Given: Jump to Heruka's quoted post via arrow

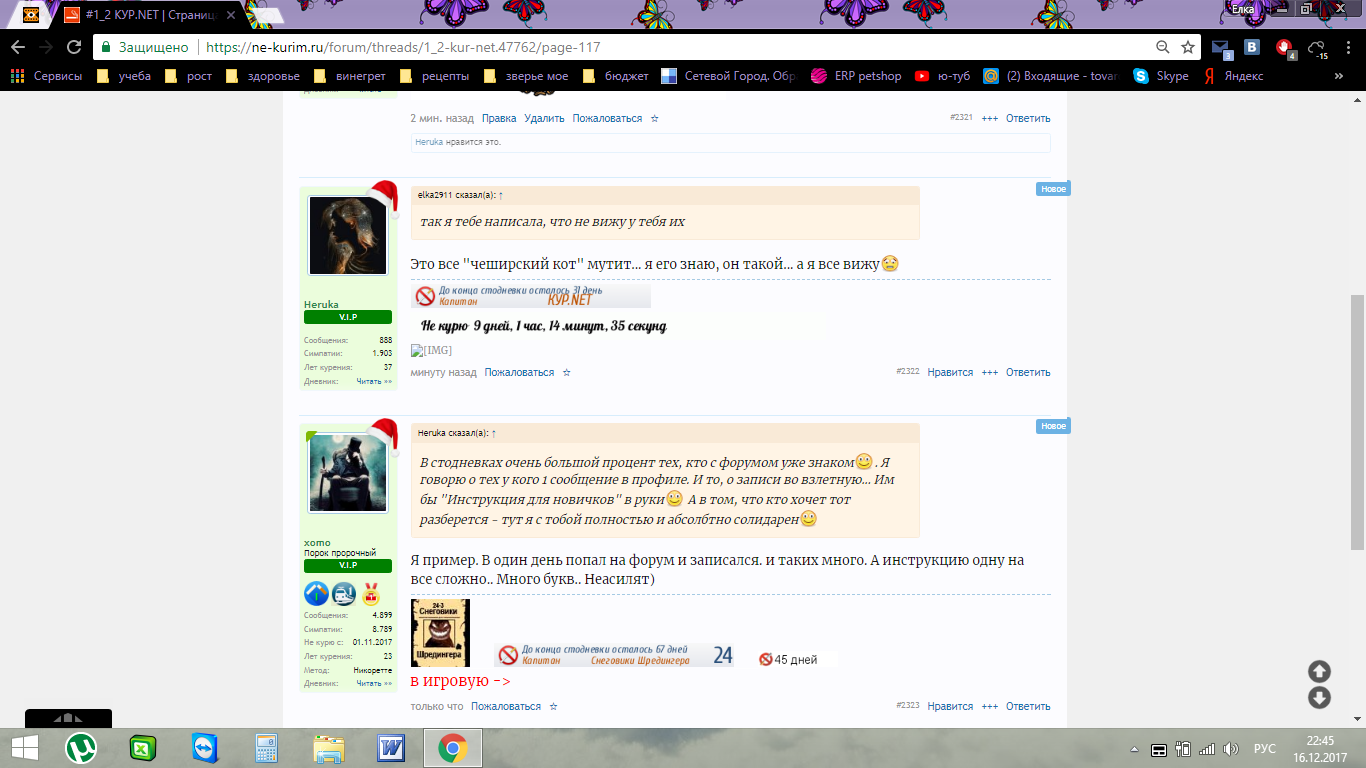Looking at the screenshot, I should click(494, 433).
